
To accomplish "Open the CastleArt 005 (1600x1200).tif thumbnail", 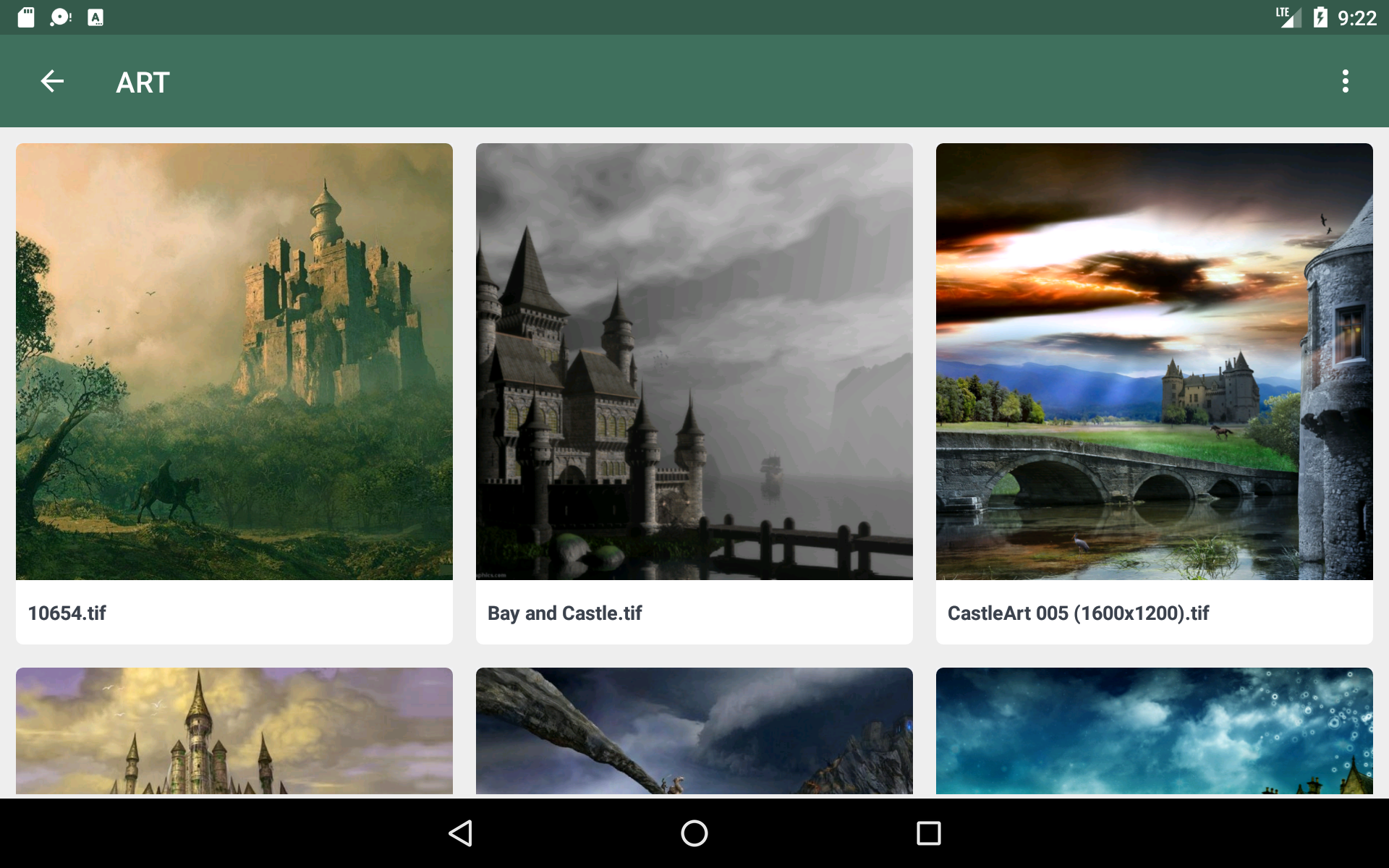I will coord(1155,362).
